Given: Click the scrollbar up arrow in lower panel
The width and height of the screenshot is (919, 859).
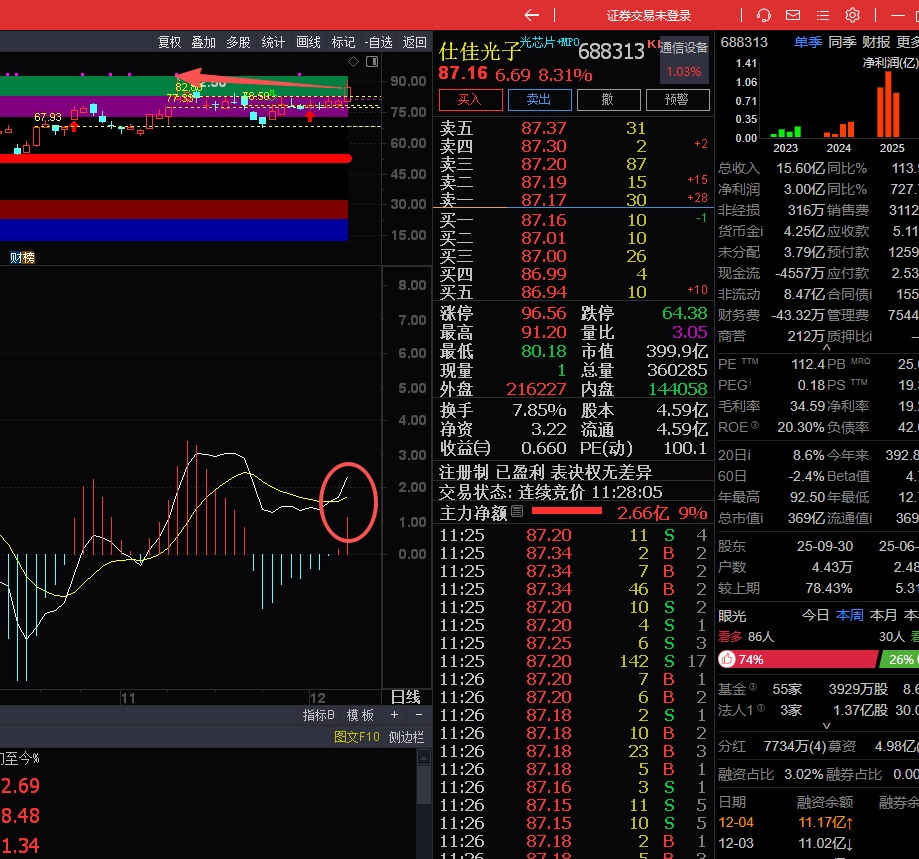Looking at the screenshot, I should click(x=424, y=758).
